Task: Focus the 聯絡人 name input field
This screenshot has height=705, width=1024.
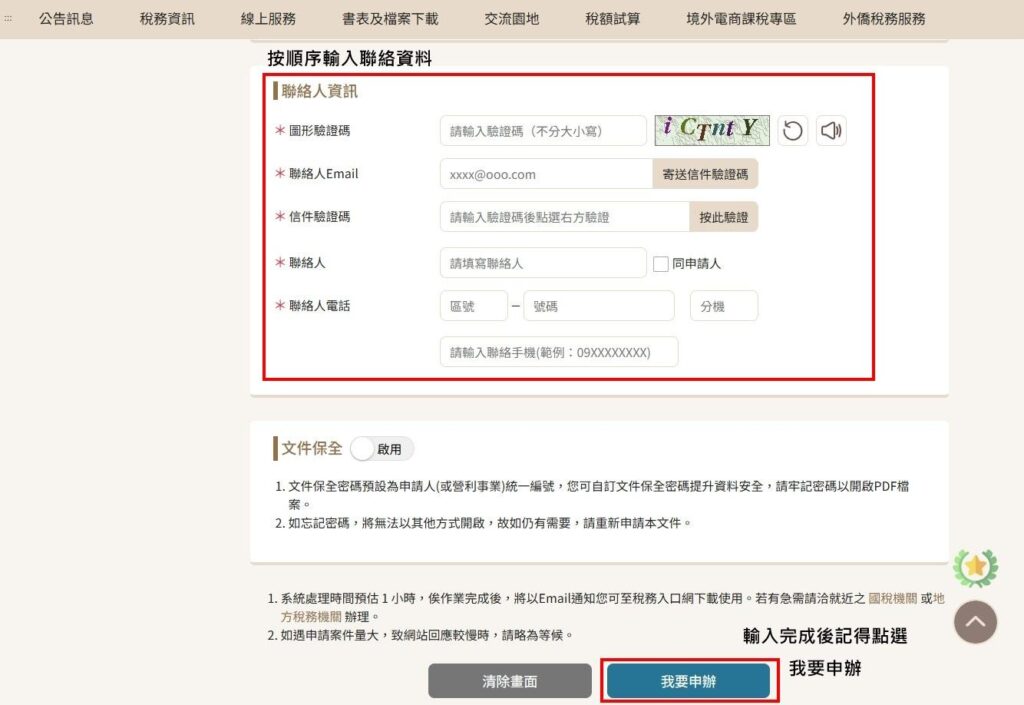Action: pyautogui.click(x=543, y=263)
